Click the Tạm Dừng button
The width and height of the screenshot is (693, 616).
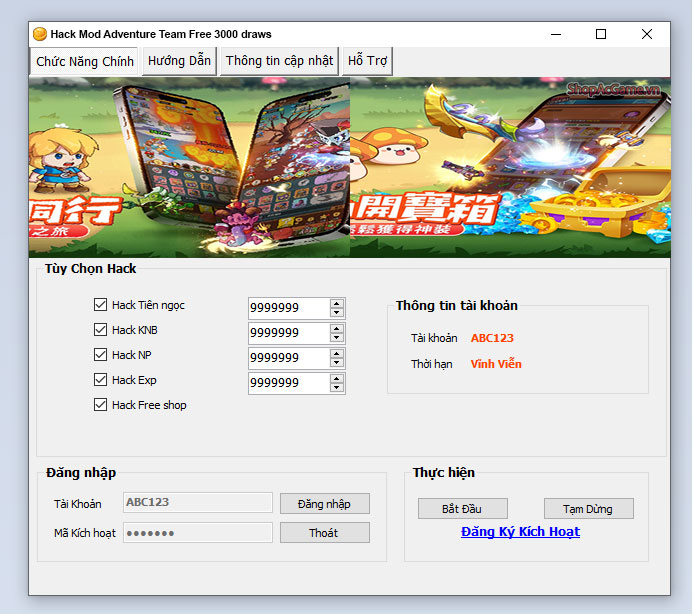point(588,509)
